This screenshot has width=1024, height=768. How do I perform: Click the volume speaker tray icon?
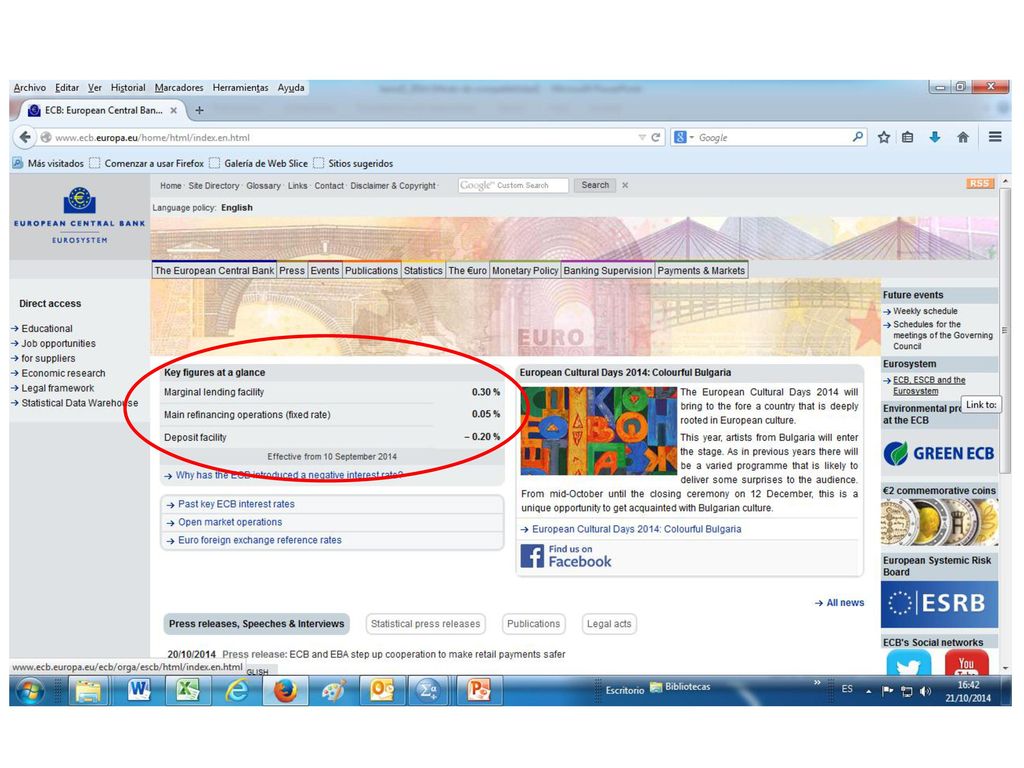[925, 691]
